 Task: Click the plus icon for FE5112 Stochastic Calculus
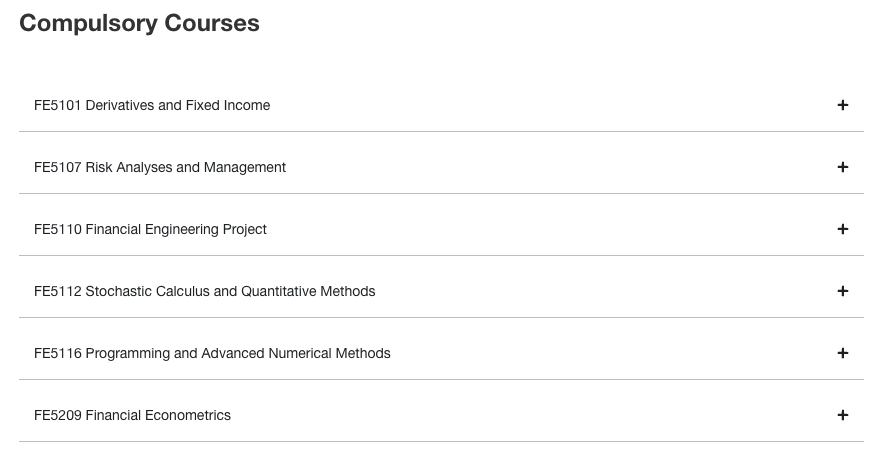[x=843, y=291]
